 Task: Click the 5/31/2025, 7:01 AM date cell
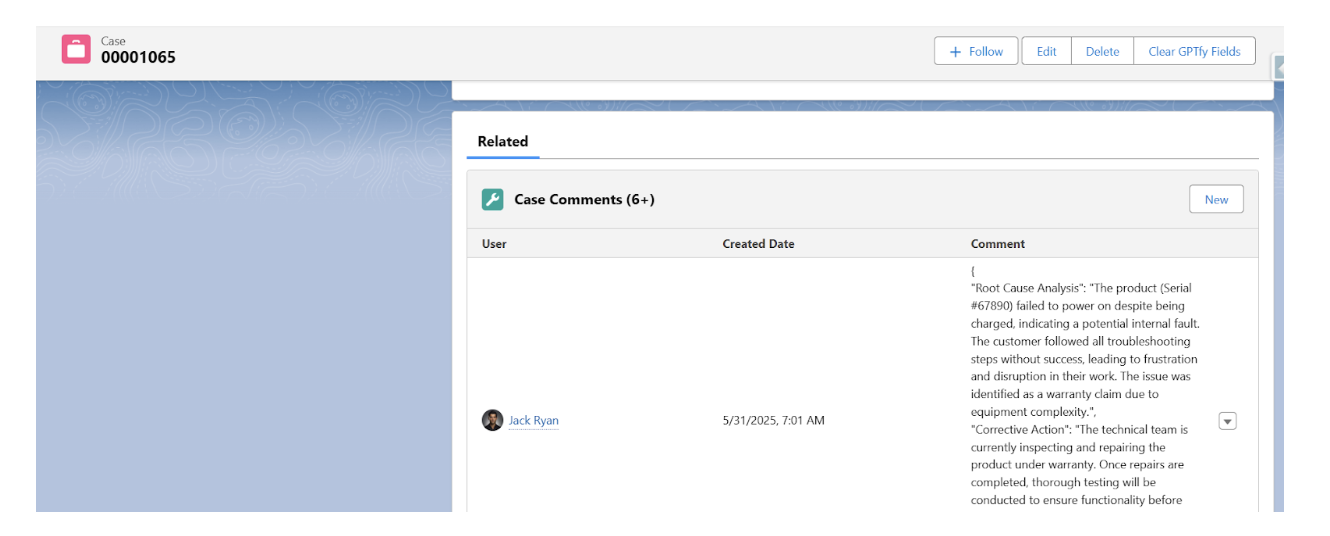click(x=773, y=420)
